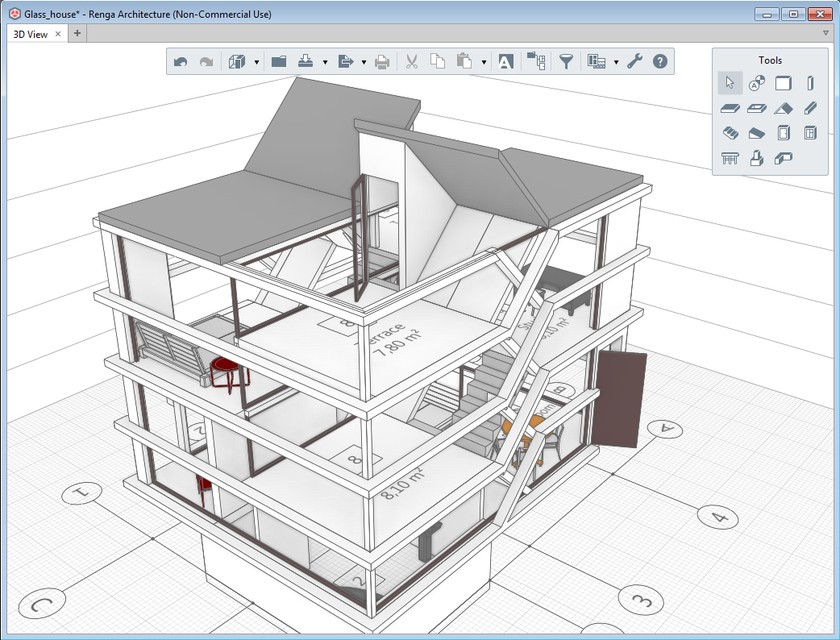840x640 pixels.
Task: Pick the Door tool
Action: point(786,132)
